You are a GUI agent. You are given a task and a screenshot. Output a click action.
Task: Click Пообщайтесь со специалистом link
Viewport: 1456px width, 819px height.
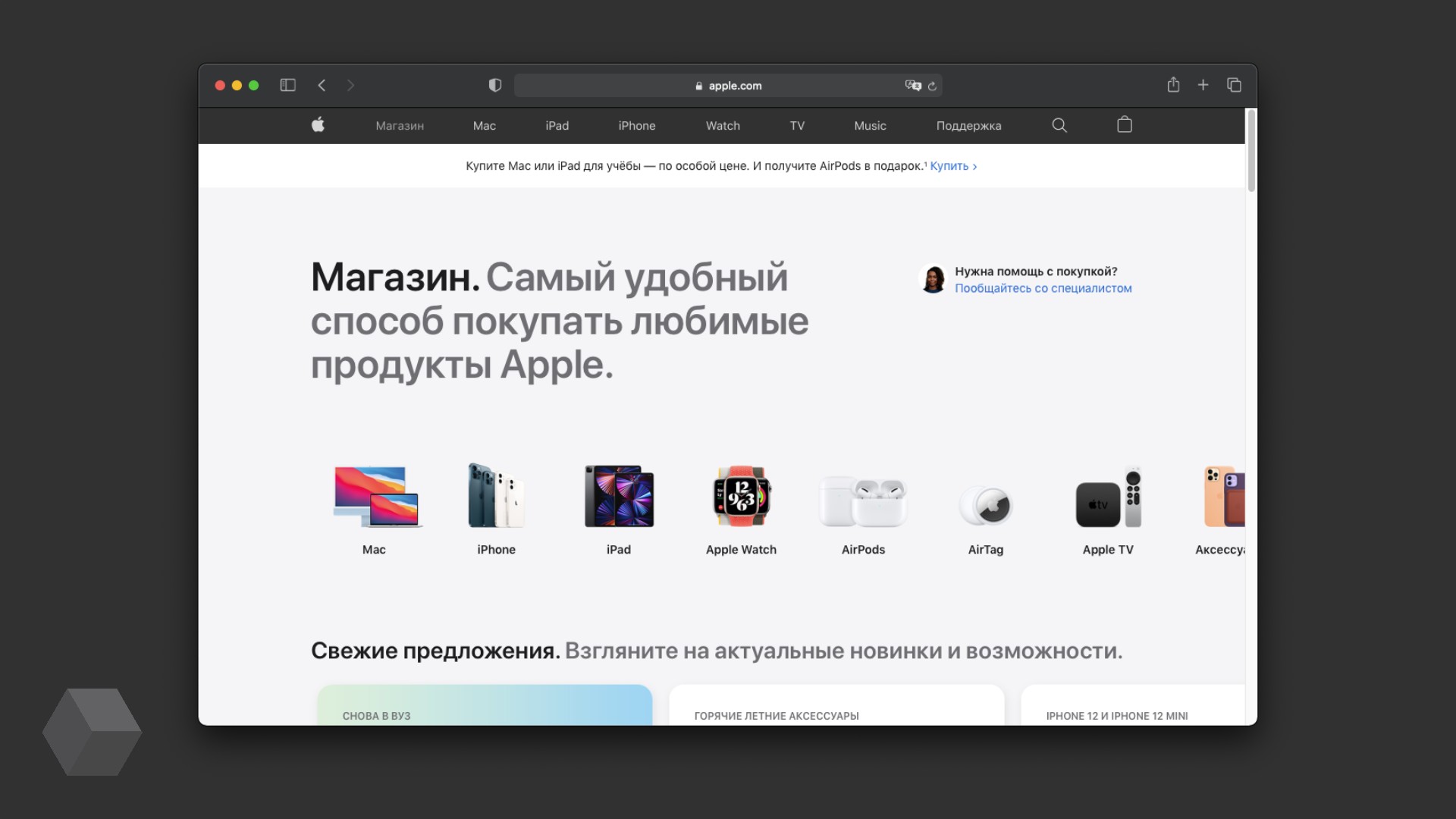click(1043, 288)
